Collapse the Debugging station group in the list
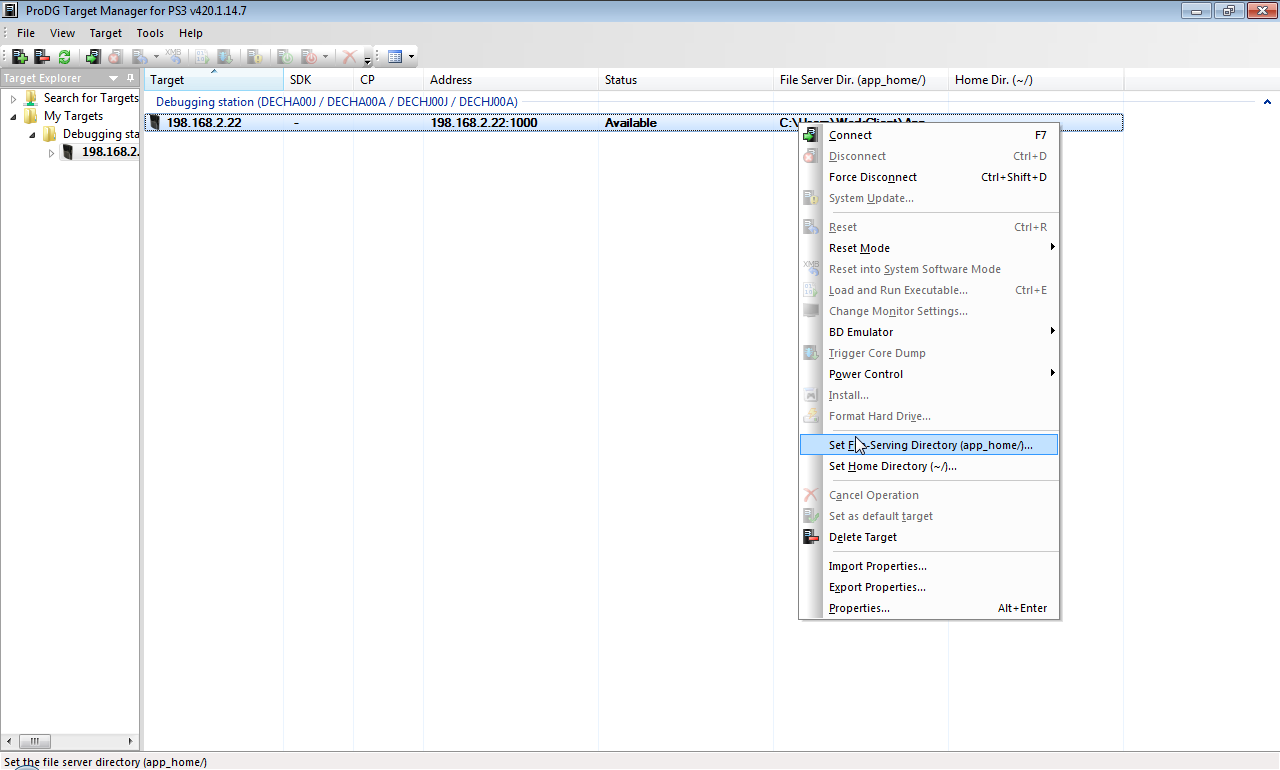1280x770 pixels. (x=1267, y=102)
